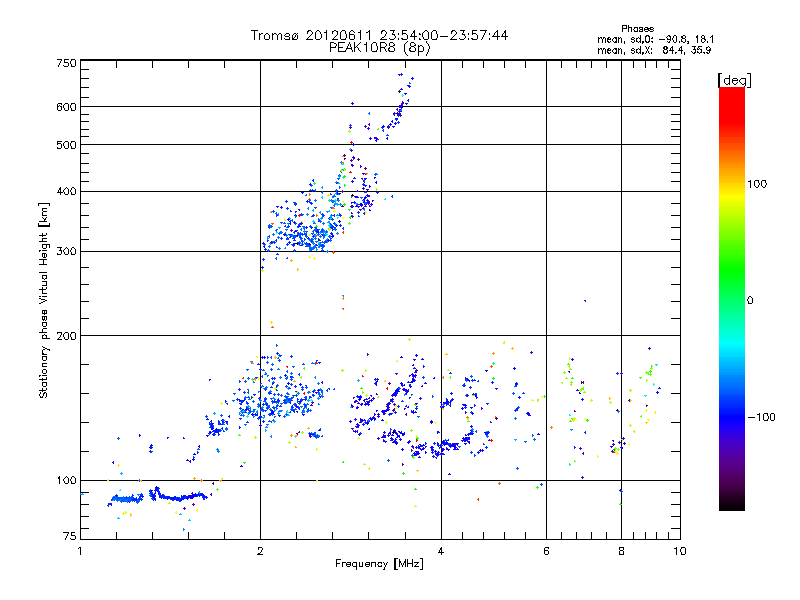
Task: Click the black bottom end of the colorbar
Action: 732,503
